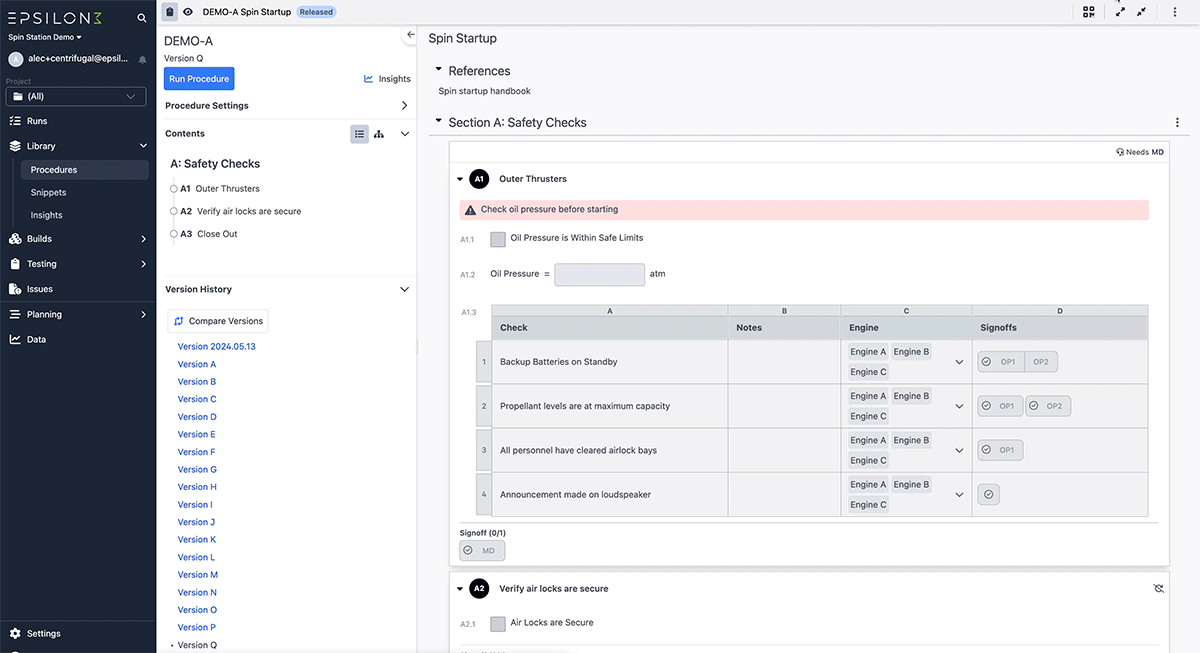
Task: Check Air Locks are Secure box
Action: point(498,624)
